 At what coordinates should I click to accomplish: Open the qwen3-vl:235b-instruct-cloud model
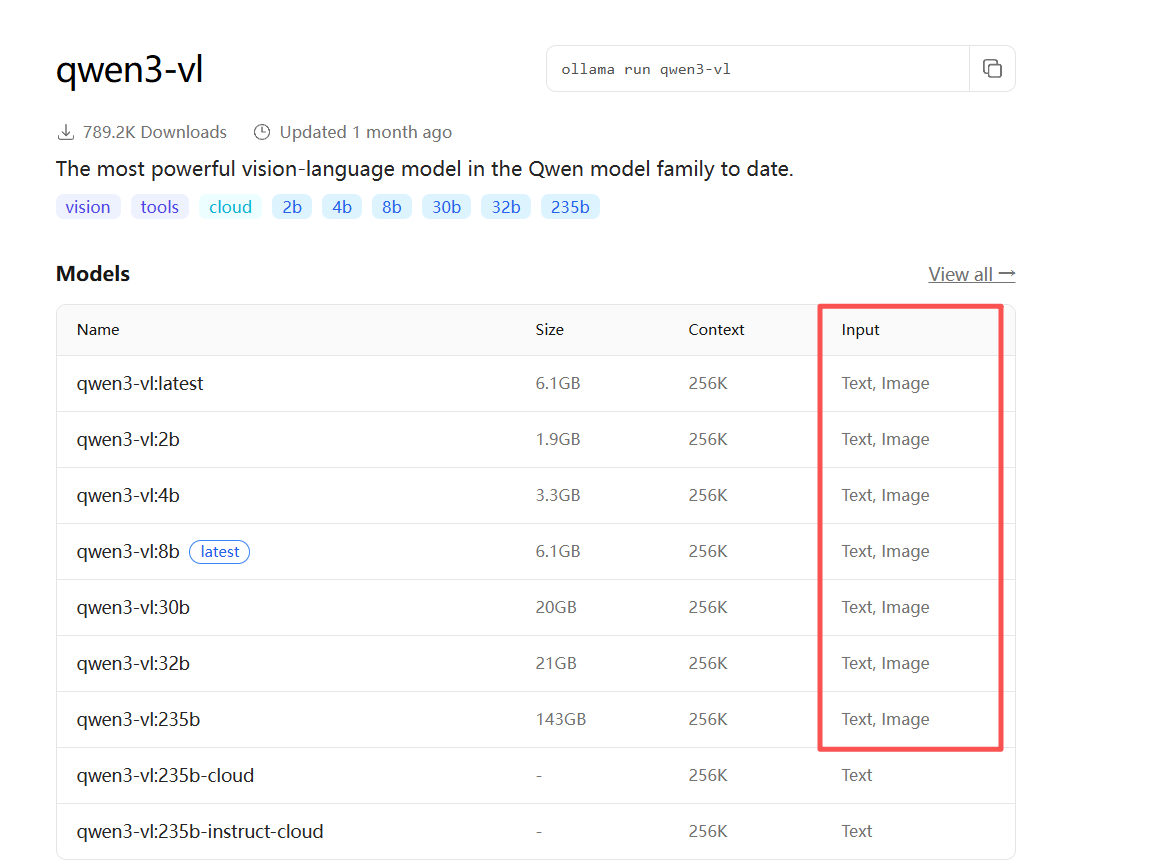[x=200, y=831]
